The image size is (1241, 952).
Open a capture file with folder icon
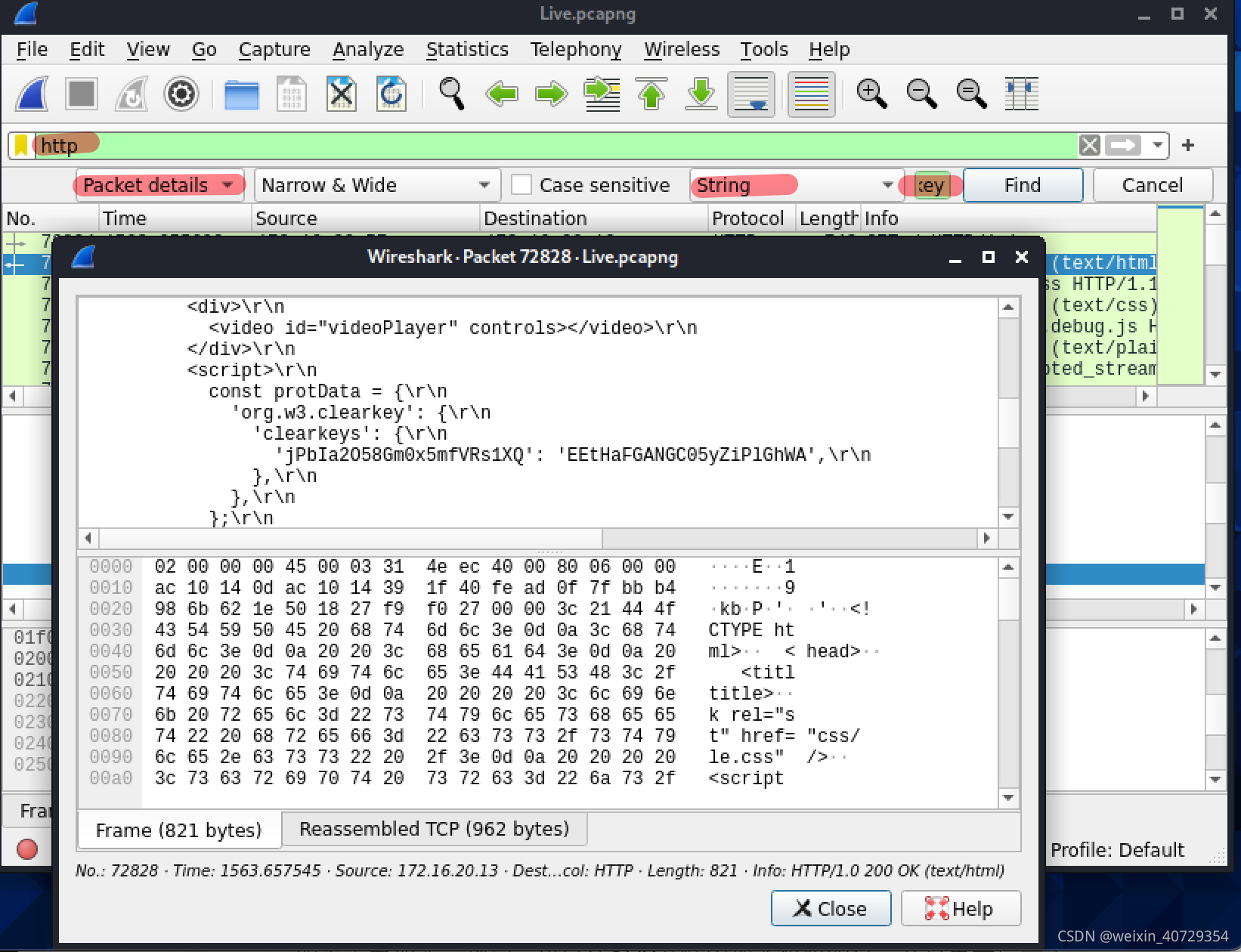(x=242, y=94)
